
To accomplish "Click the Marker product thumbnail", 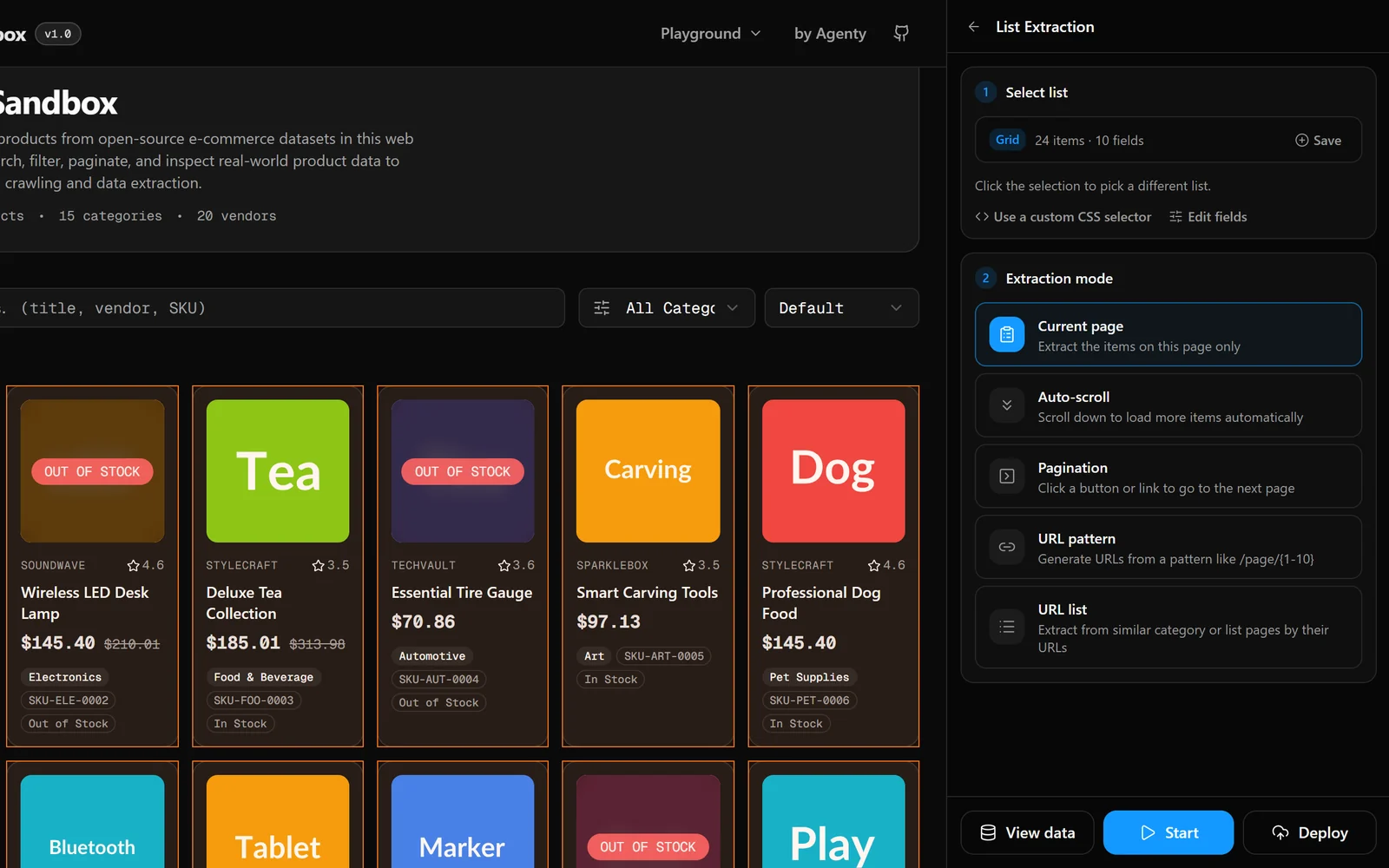I will pos(463,821).
